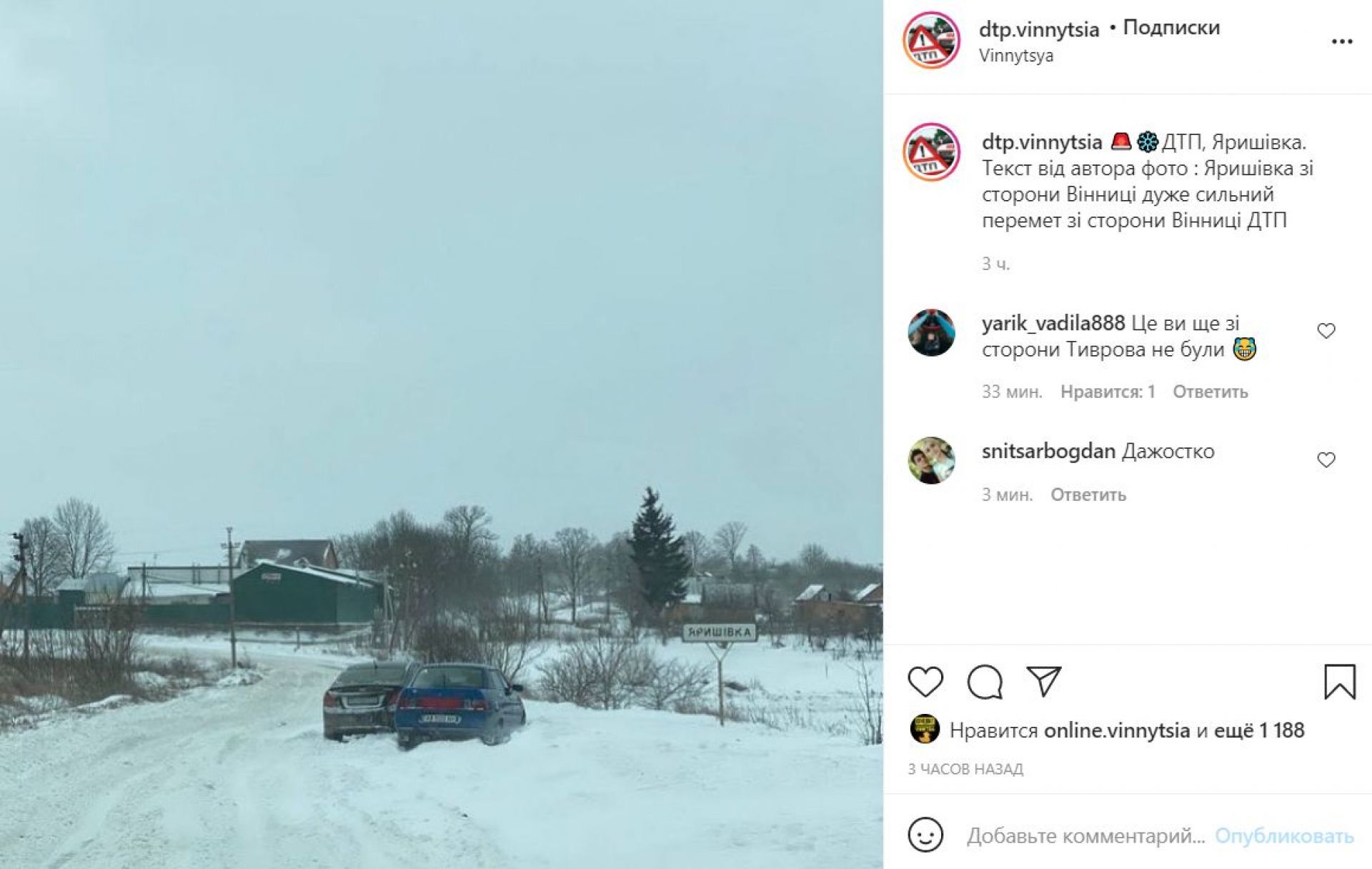Open online.vinnytsia profile from likes line

(1116, 730)
